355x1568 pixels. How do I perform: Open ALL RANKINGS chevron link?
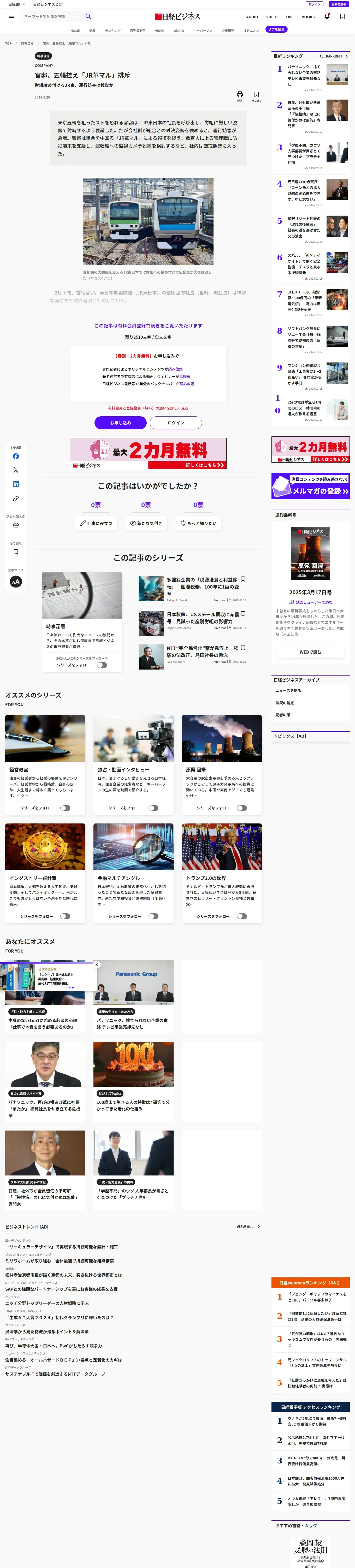(x=334, y=56)
